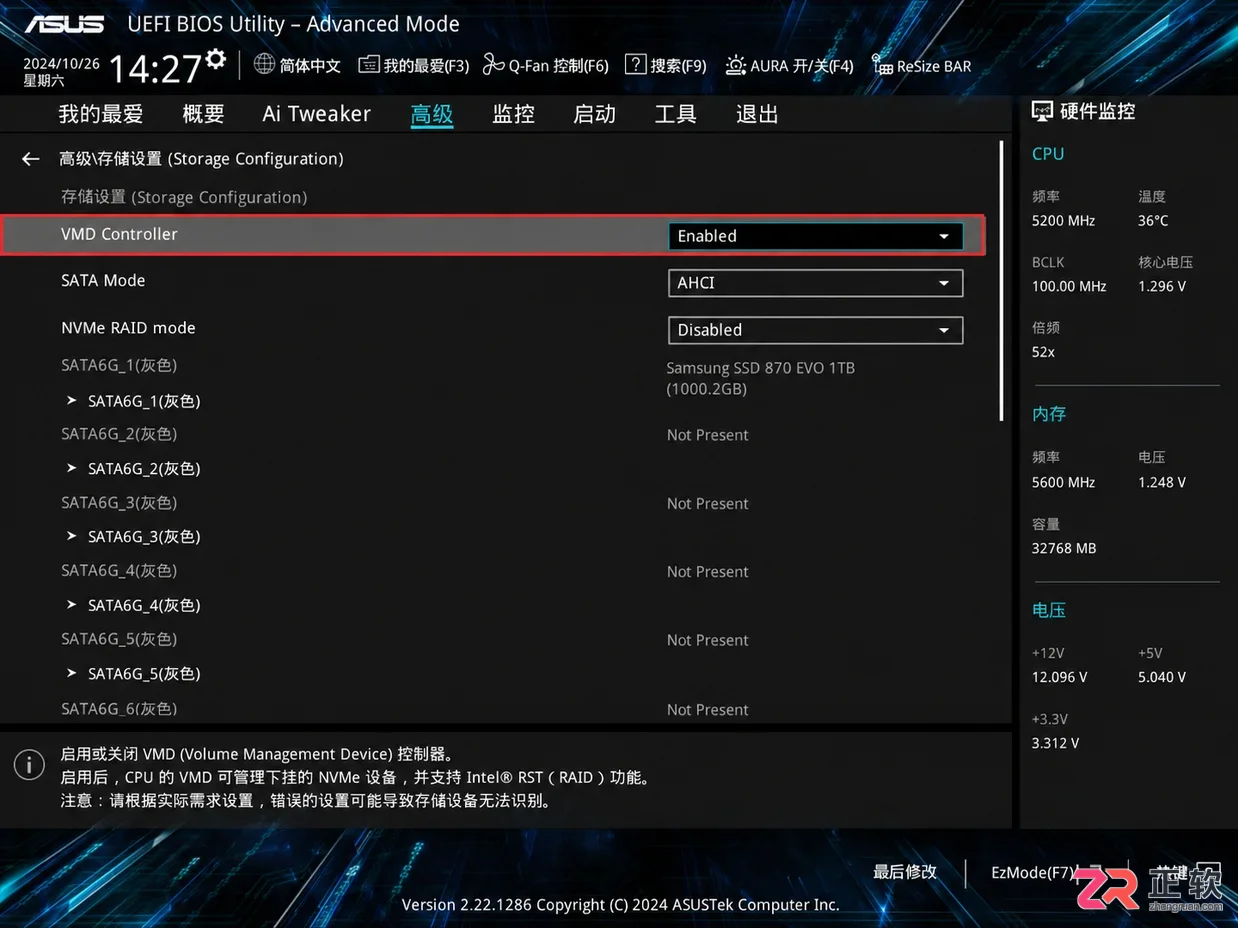Viewport: 1238px width, 928px height.
Task: Click the 我的最爱(F3) favorites icon
Action: (x=369, y=65)
